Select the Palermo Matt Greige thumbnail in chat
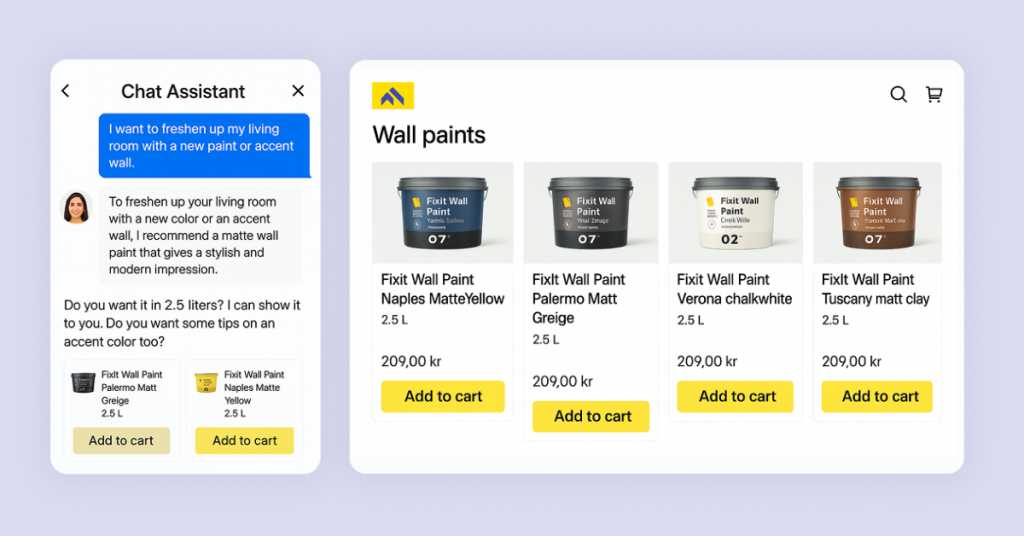Viewport: 1024px width, 536px height. point(83,383)
